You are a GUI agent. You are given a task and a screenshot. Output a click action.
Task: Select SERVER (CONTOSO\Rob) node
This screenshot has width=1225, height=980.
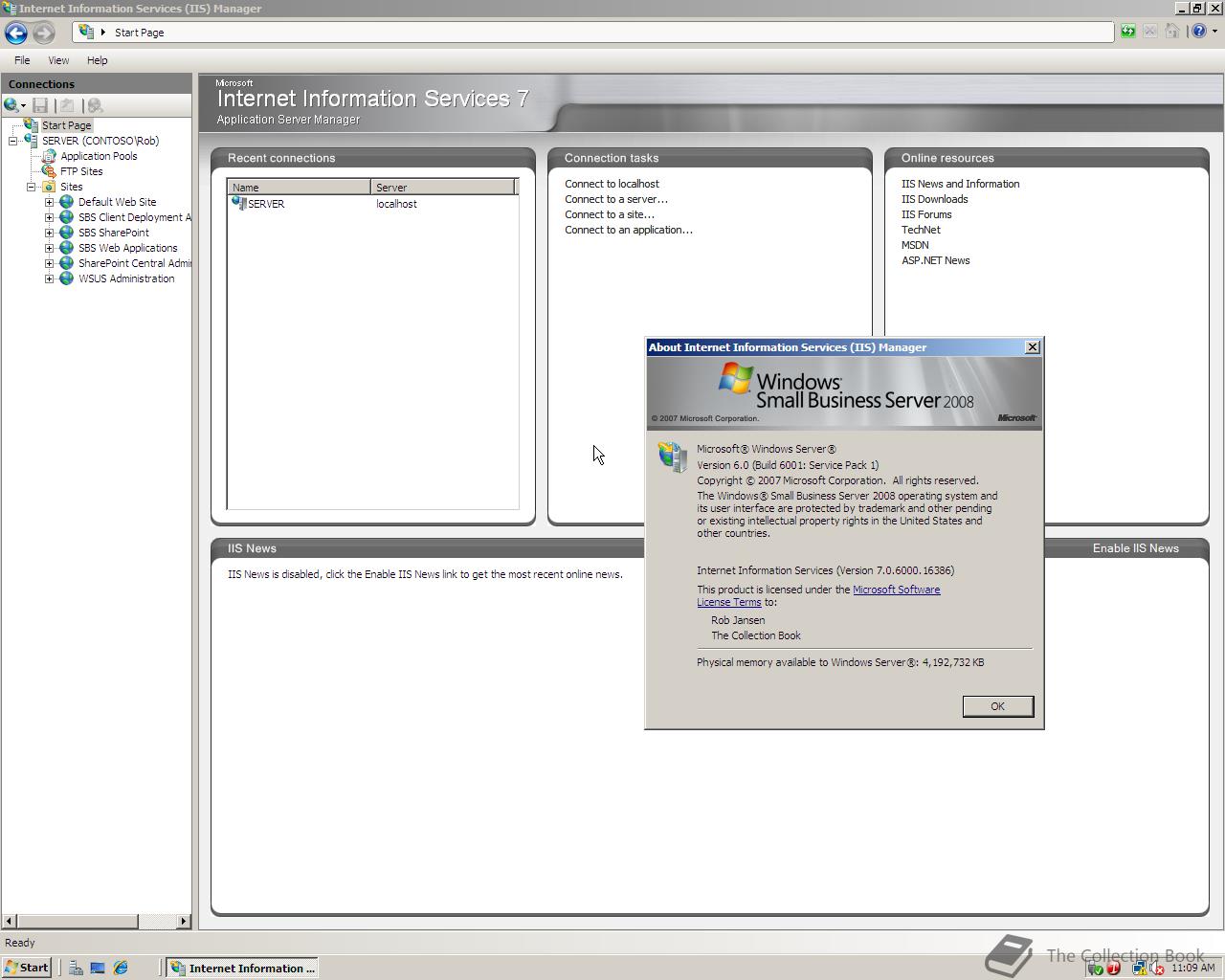click(100, 141)
